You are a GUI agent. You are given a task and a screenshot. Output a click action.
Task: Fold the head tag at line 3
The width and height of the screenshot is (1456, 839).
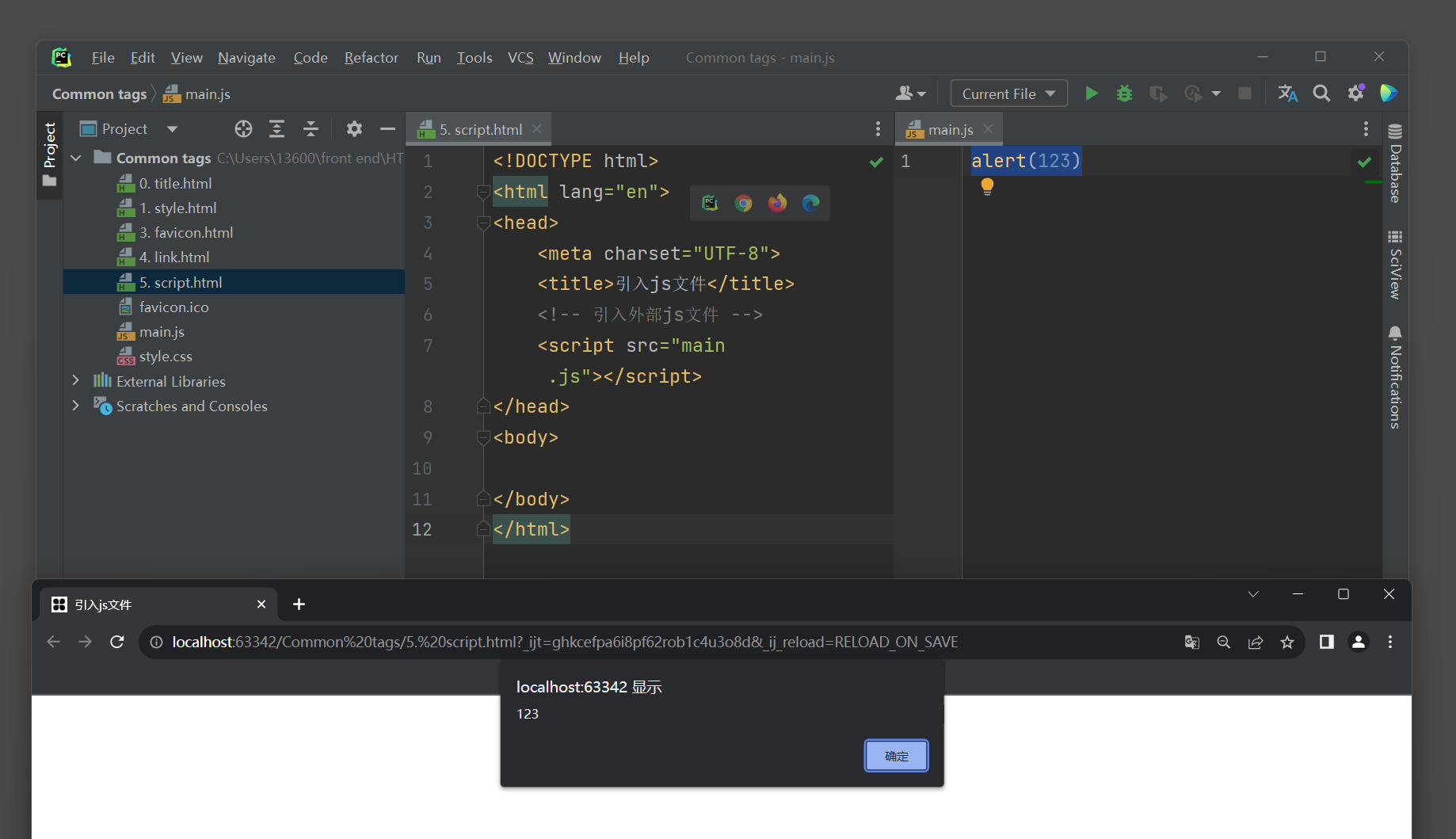coord(483,223)
